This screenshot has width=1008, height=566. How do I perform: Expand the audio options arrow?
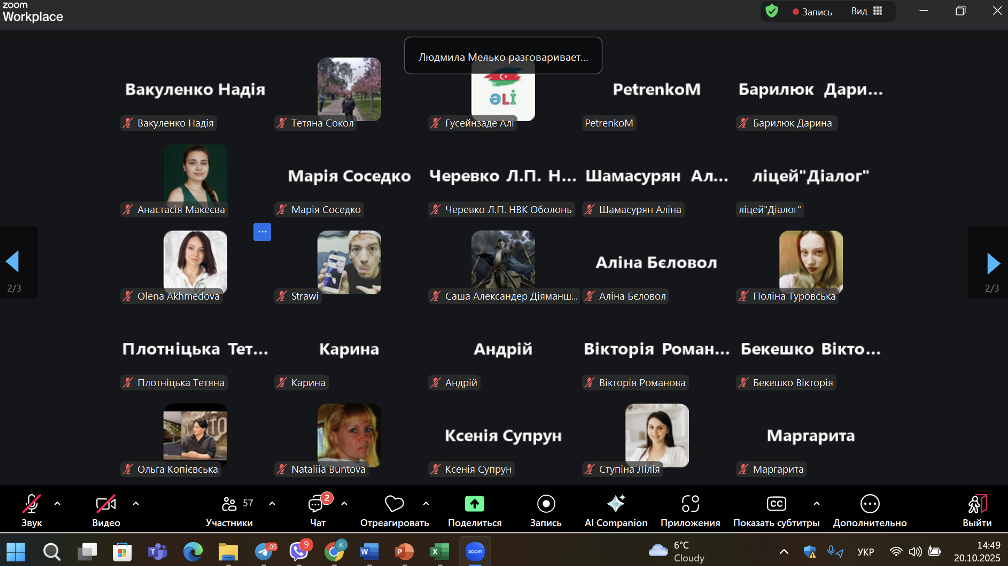(x=57, y=503)
